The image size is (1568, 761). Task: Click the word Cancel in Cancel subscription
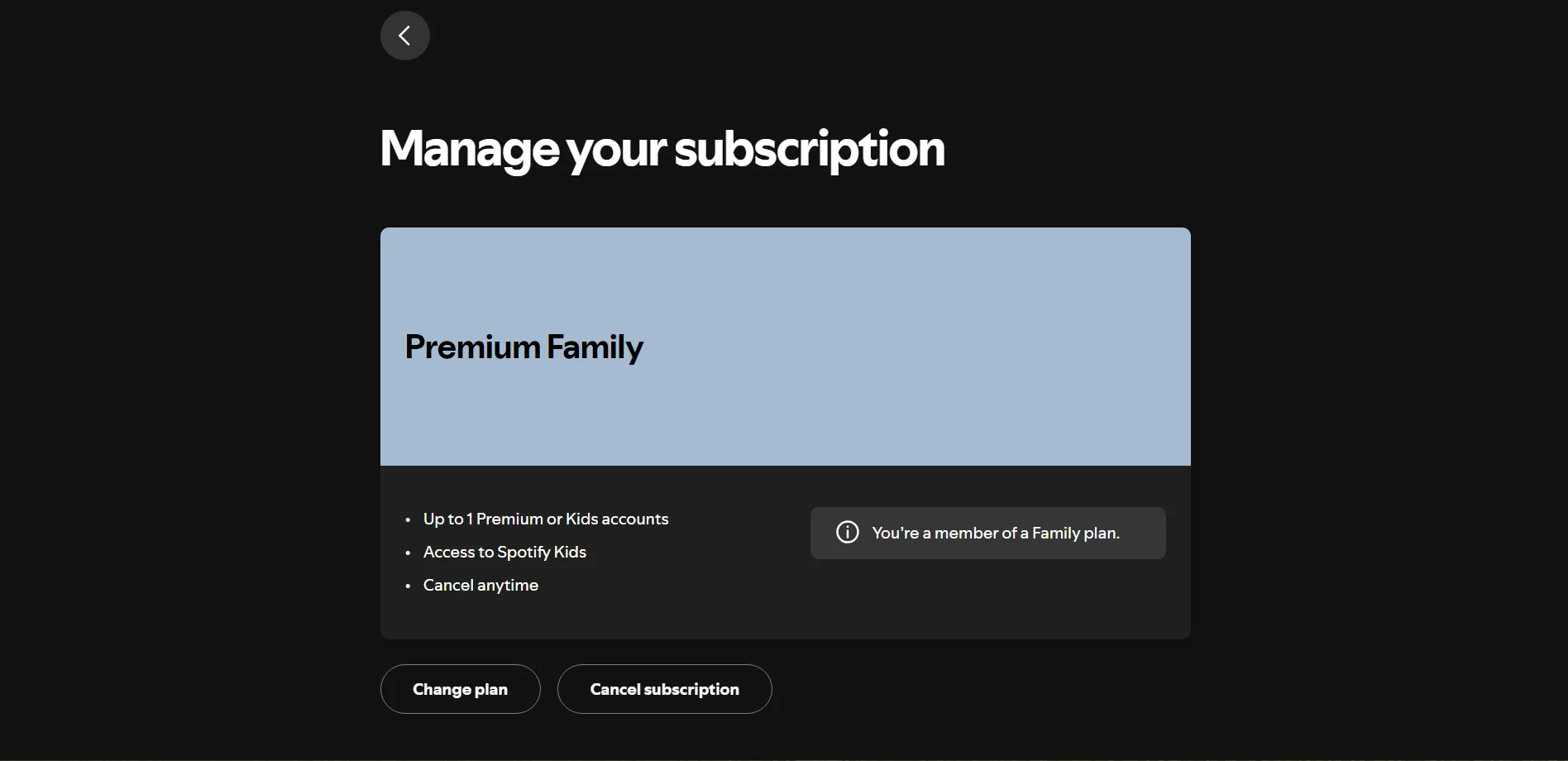click(x=615, y=689)
